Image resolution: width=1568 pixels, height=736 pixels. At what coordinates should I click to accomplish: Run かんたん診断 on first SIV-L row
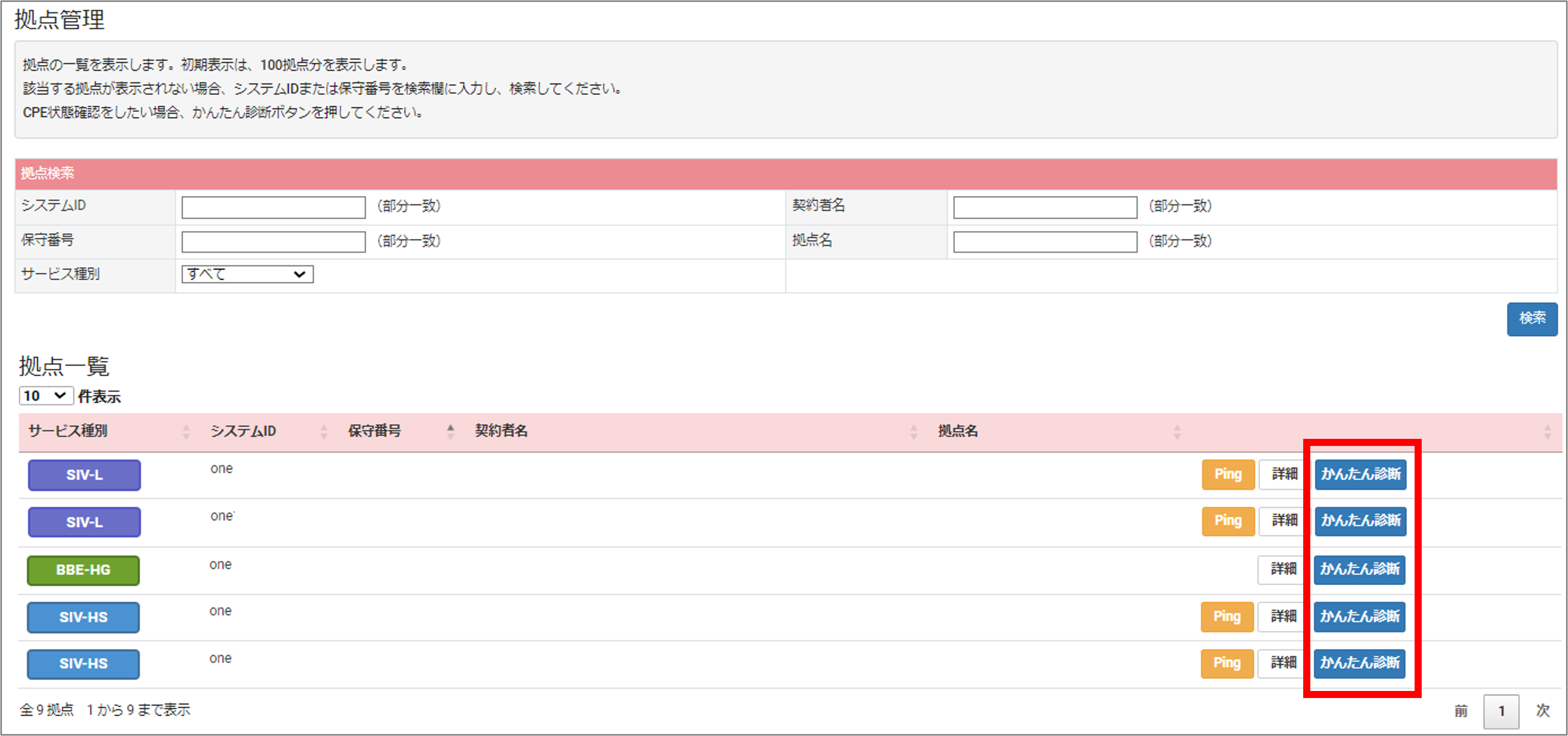click(1360, 474)
